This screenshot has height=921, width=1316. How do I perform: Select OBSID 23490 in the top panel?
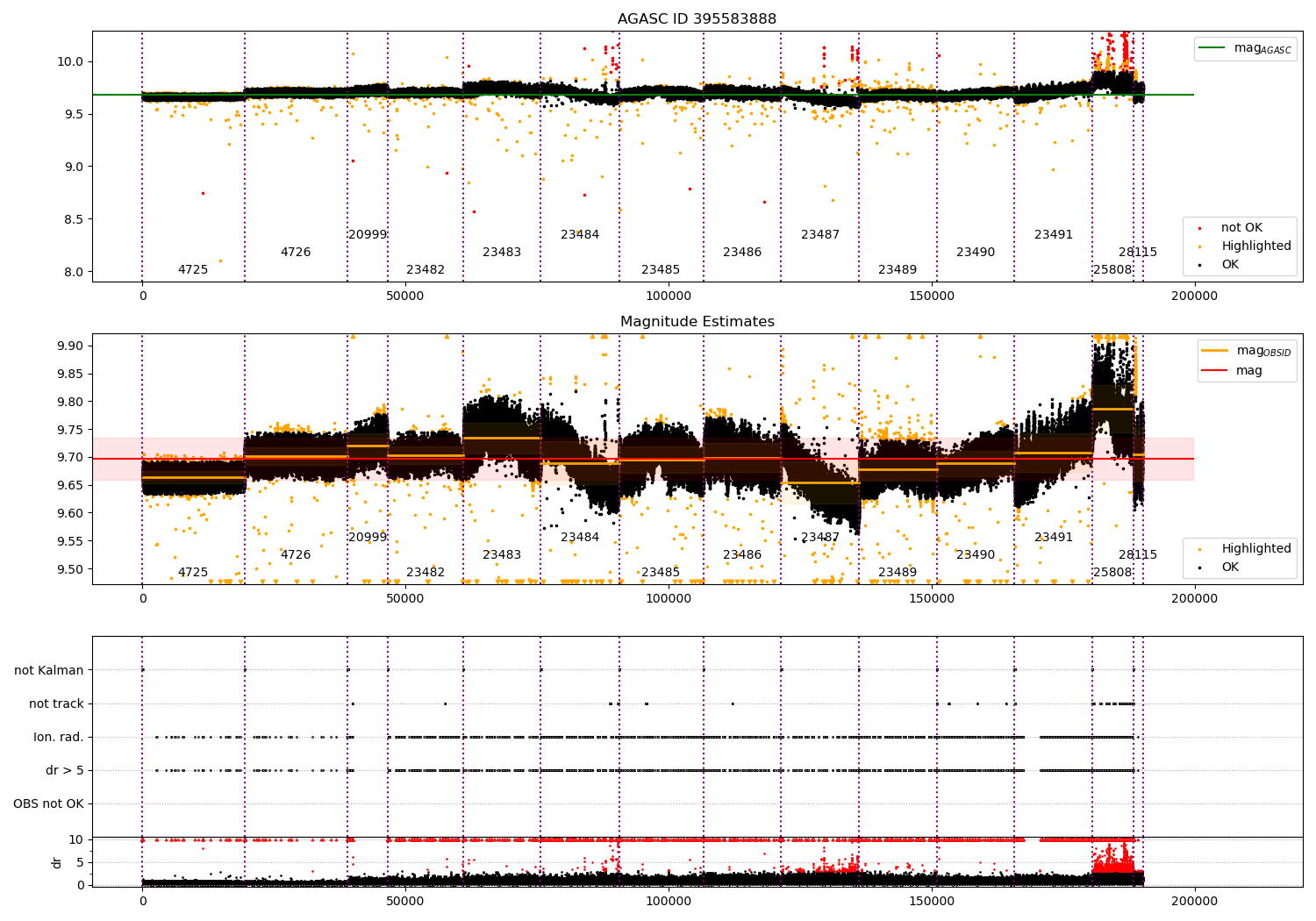[x=976, y=252]
